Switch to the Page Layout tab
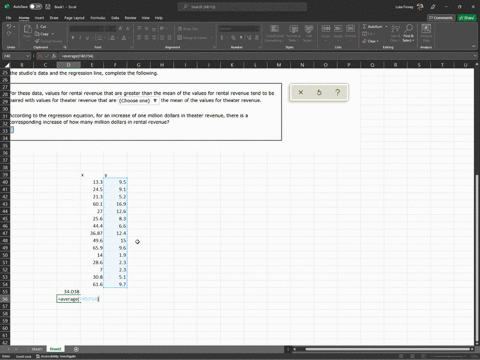The width and height of the screenshot is (480, 360). coord(74,18)
